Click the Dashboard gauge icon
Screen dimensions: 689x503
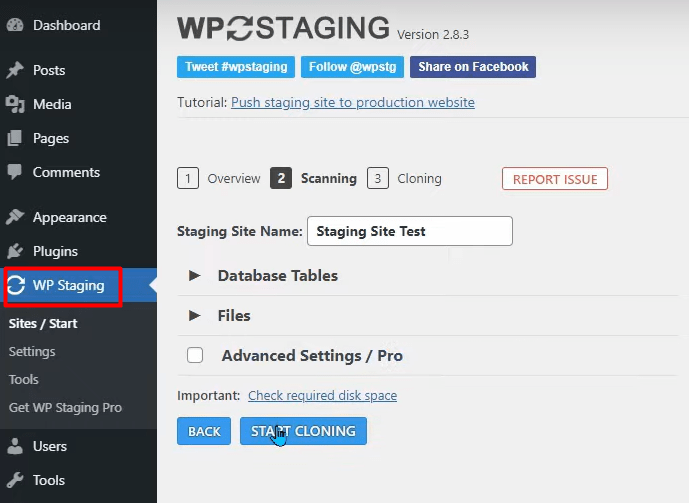(15, 25)
